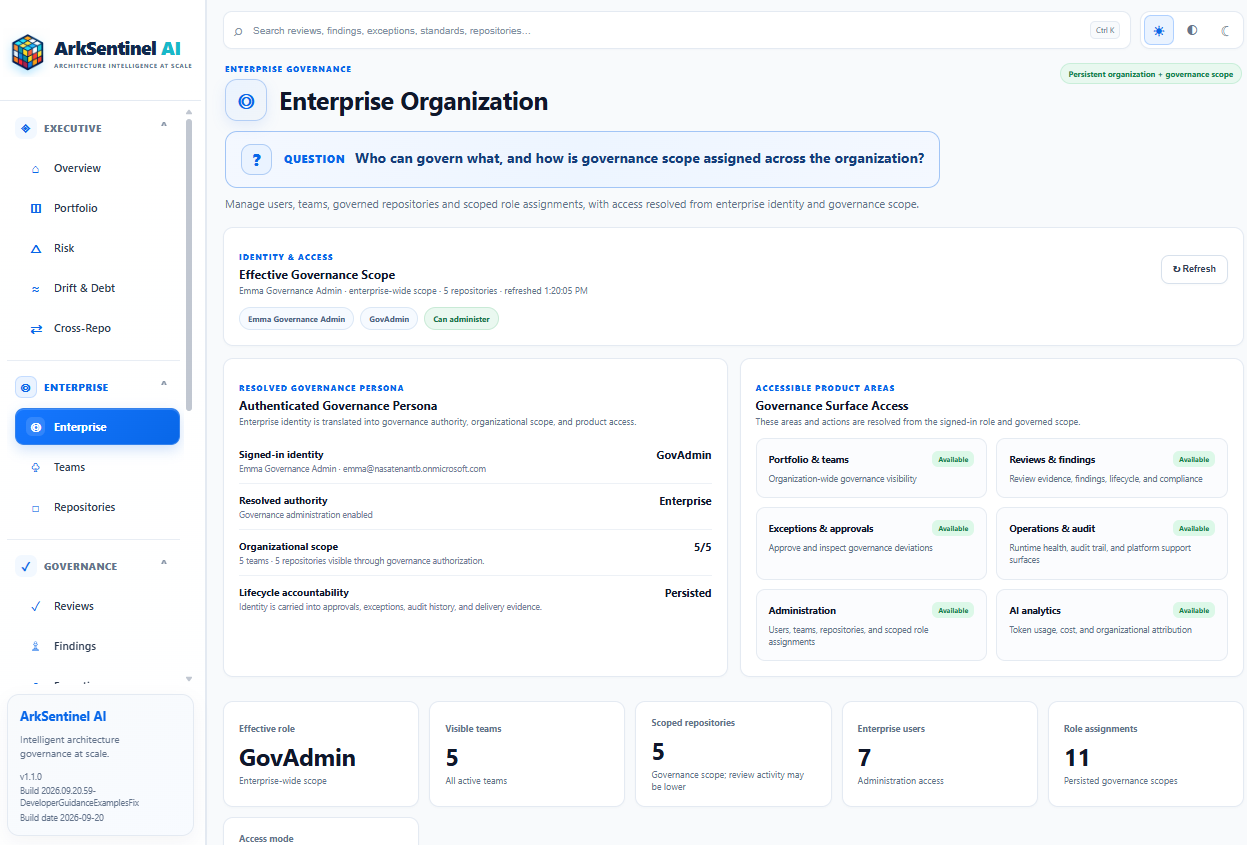Click the Refresh button
Screen dimensions: 1247x845
tap(1194, 269)
